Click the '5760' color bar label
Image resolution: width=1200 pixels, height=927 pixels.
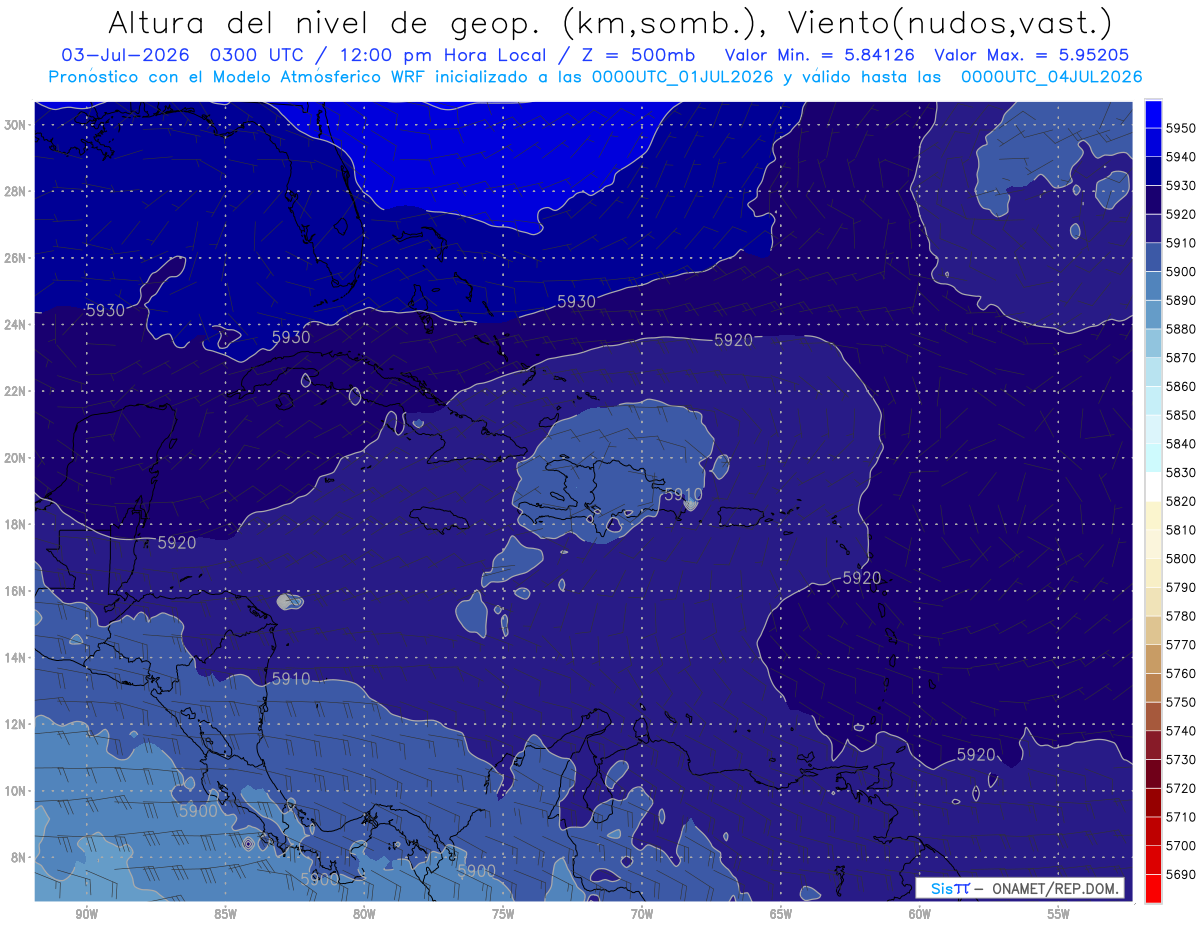1181,673
